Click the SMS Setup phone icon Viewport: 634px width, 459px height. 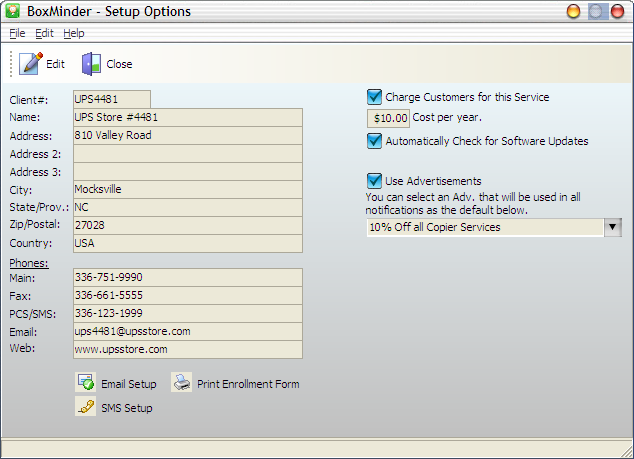tap(86, 406)
